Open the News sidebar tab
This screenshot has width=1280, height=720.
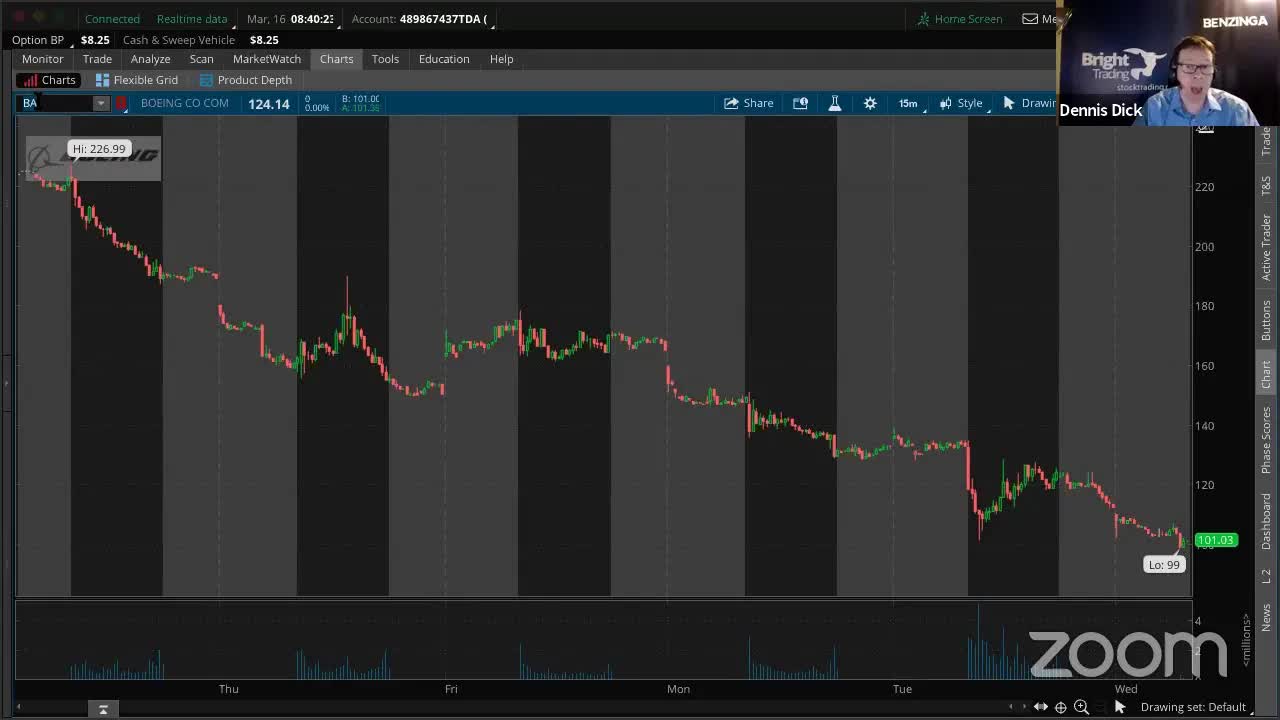pyautogui.click(x=1266, y=617)
